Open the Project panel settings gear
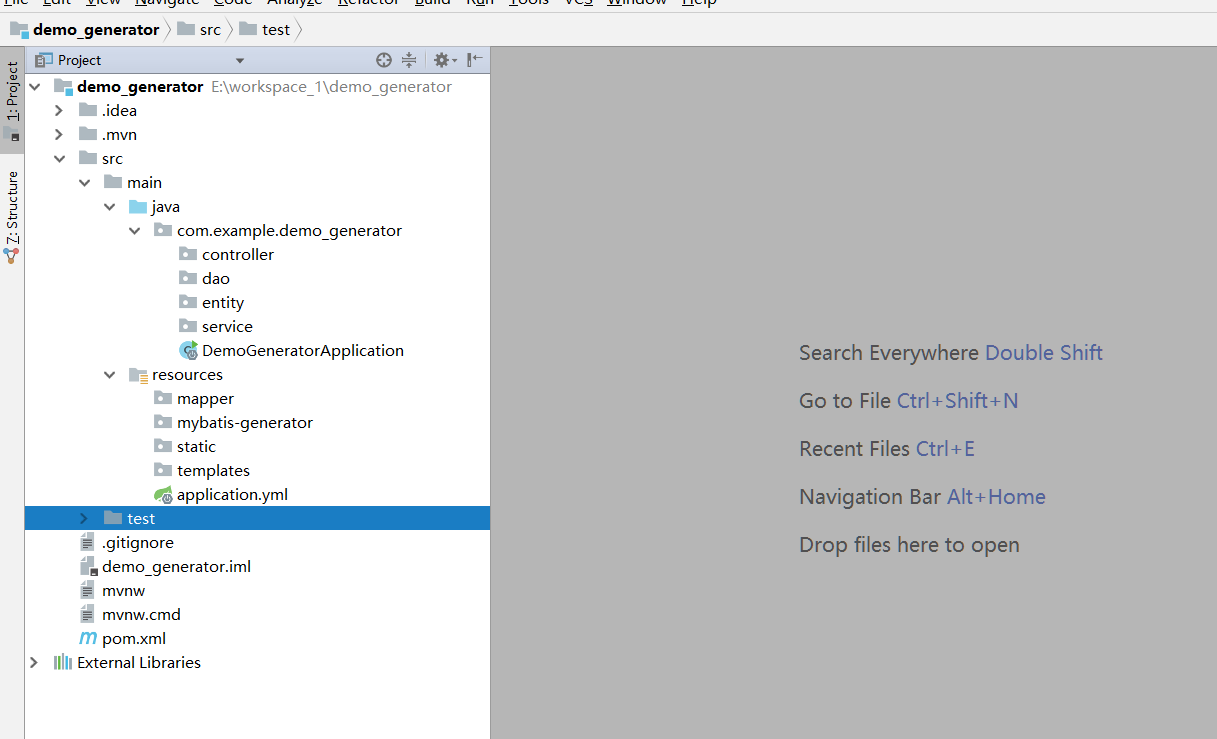 [x=445, y=60]
